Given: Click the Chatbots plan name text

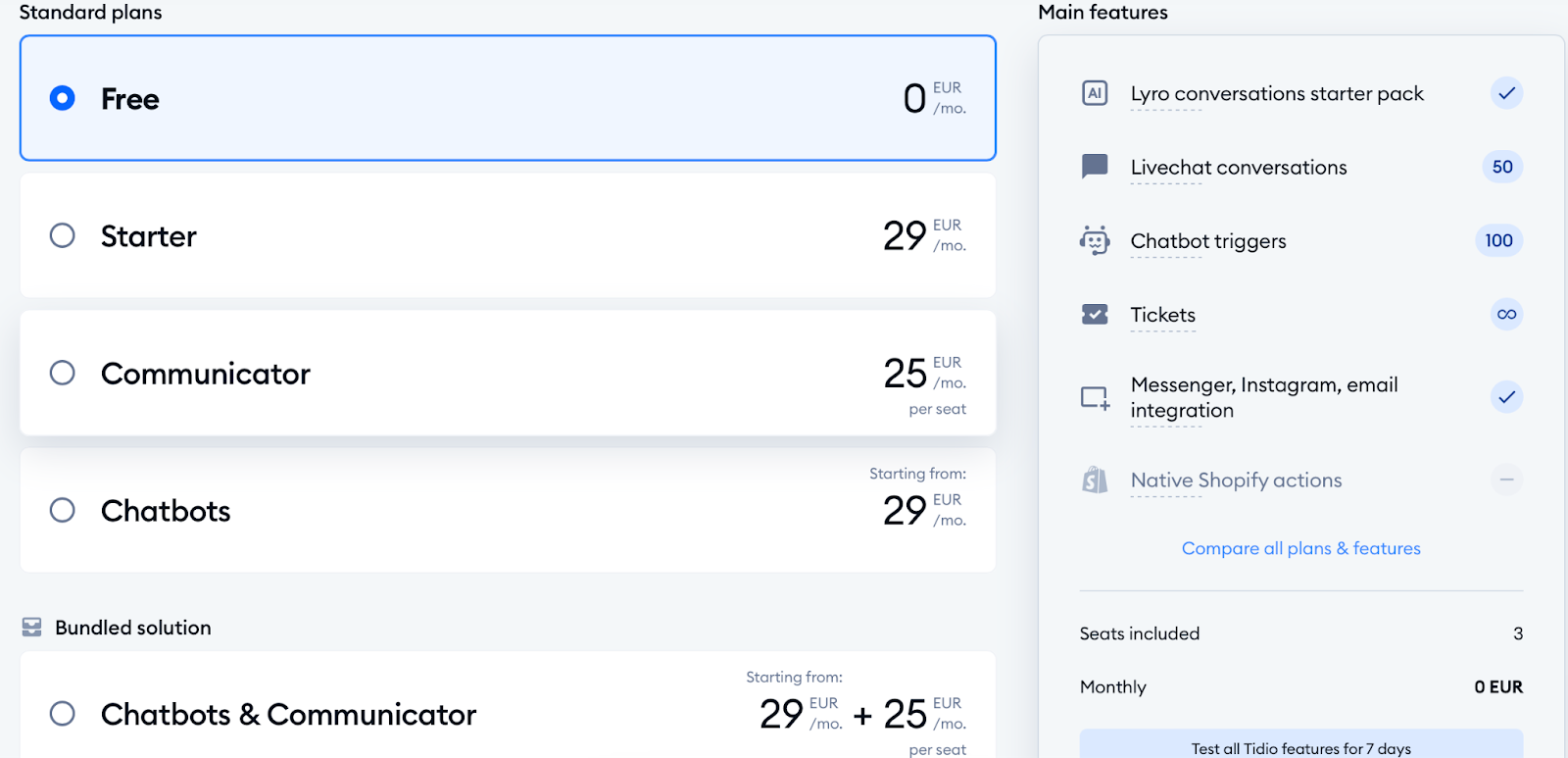Looking at the screenshot, I should [166, 511].
